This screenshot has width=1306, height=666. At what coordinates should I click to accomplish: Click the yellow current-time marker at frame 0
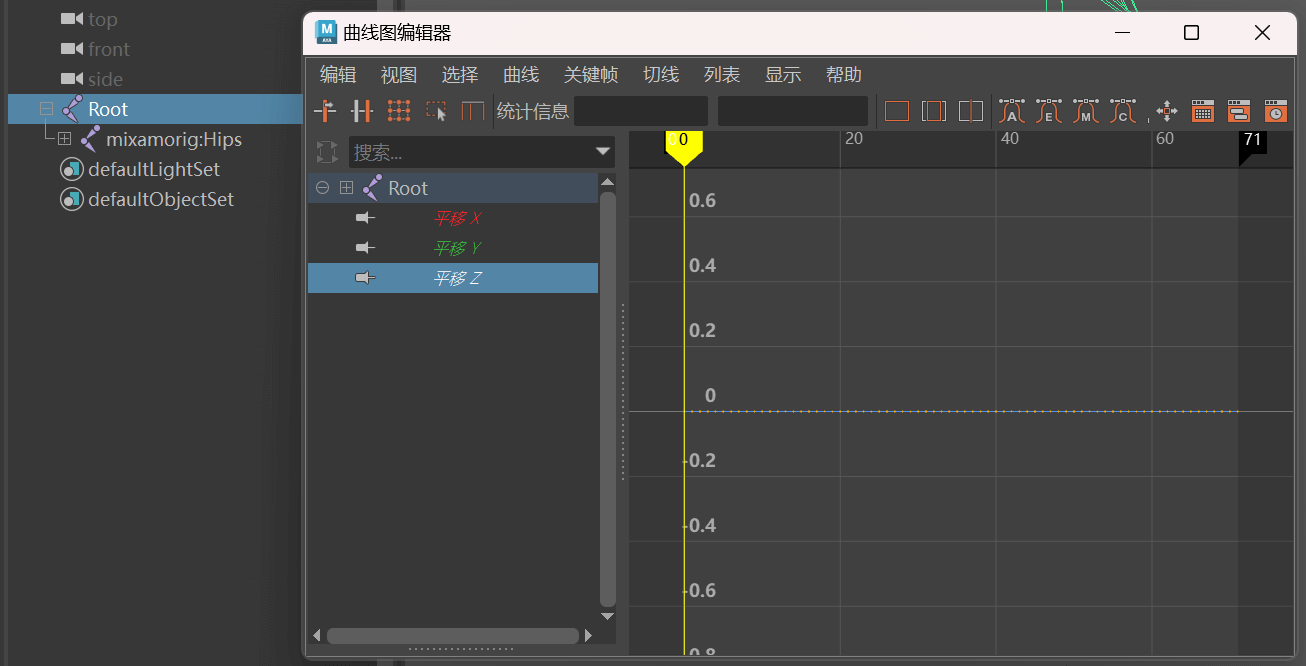click(x=684, y=146)
